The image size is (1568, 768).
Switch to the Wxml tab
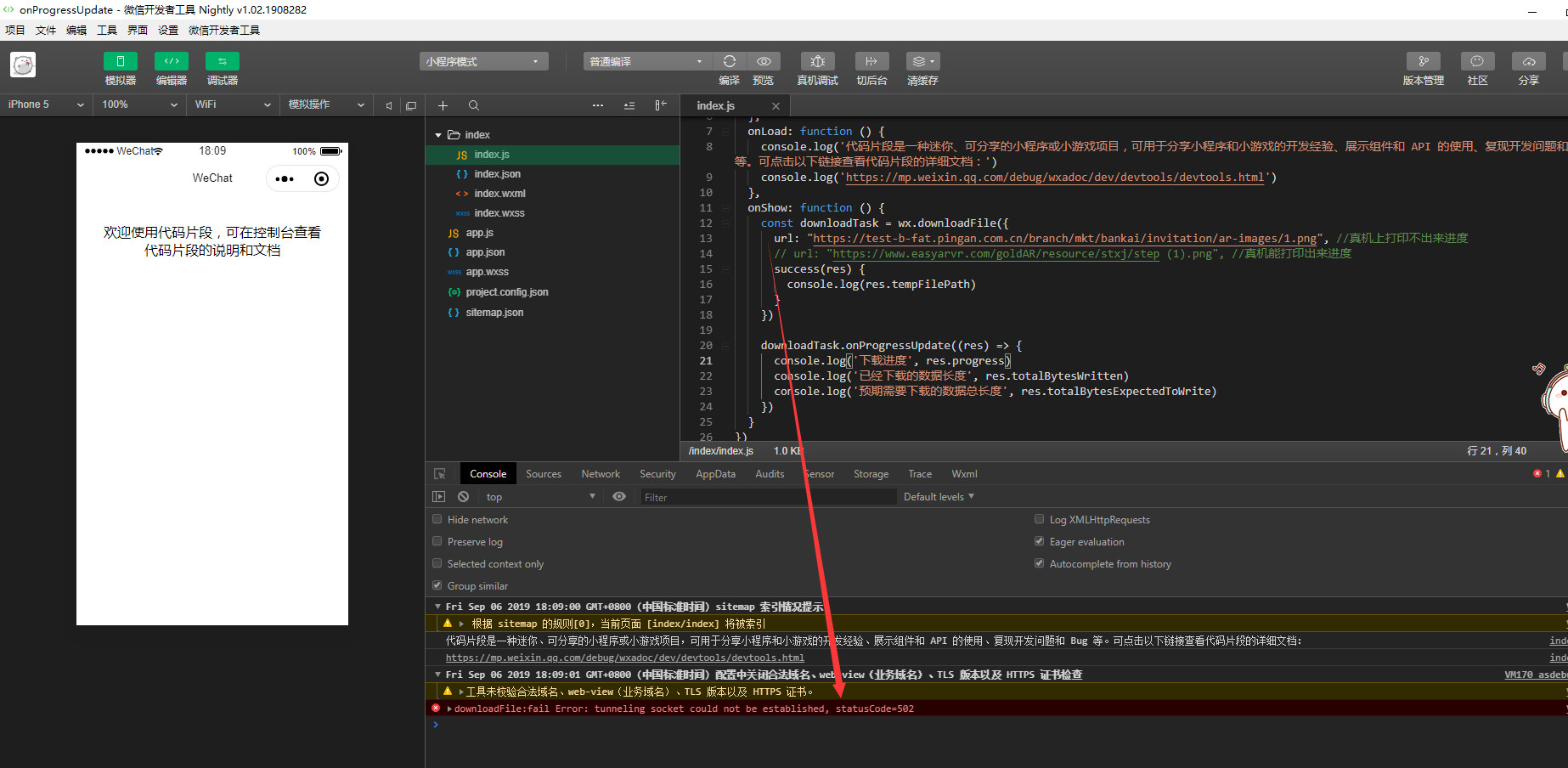point(964,474)
